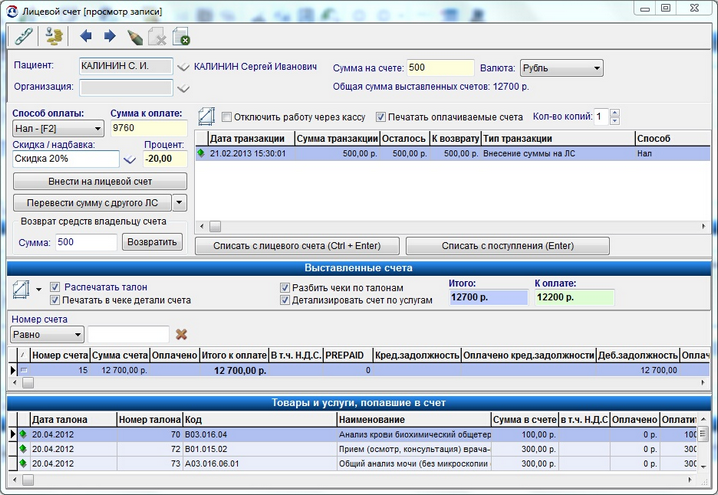
Task: Click the document with green mark icon
Action: click(181, 37)
